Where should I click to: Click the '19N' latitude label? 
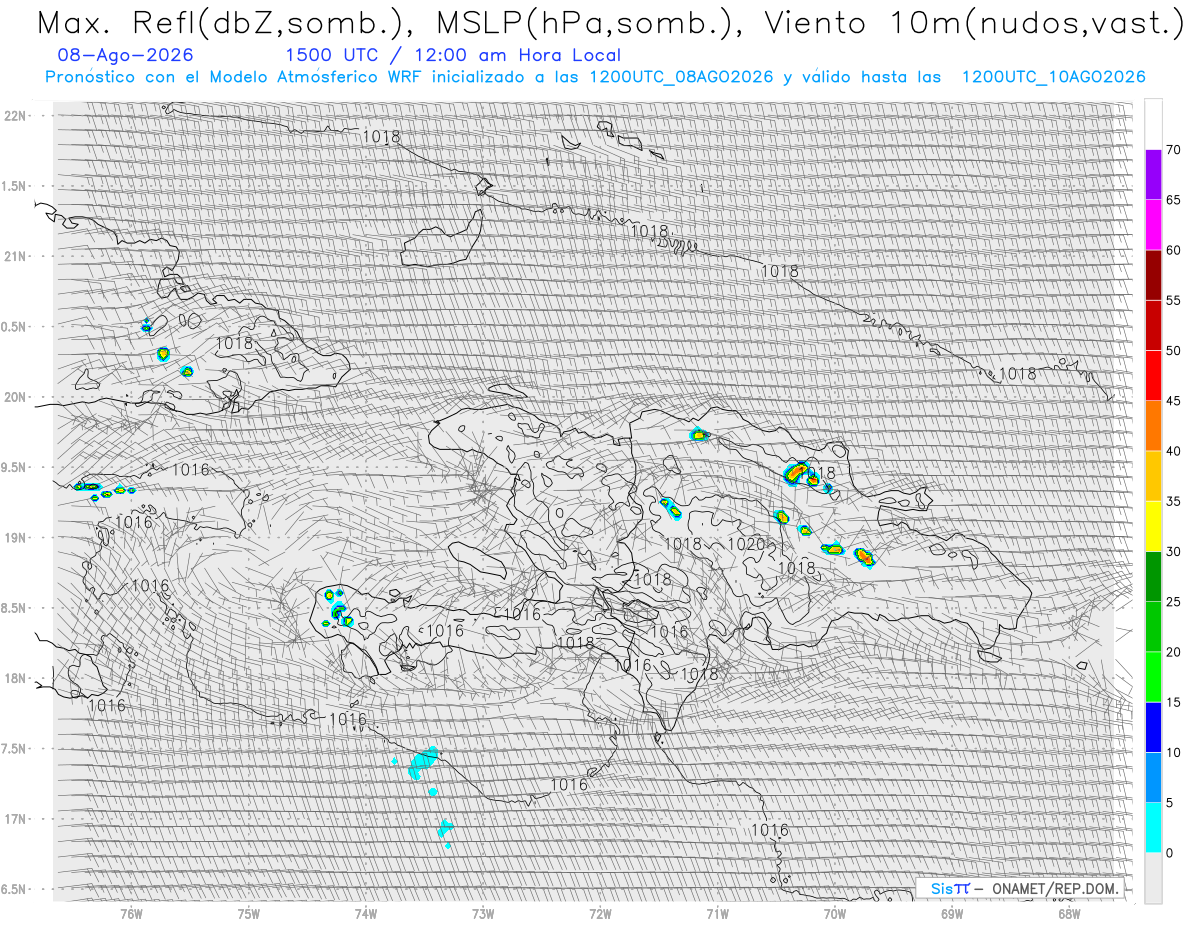click(17, 538)
